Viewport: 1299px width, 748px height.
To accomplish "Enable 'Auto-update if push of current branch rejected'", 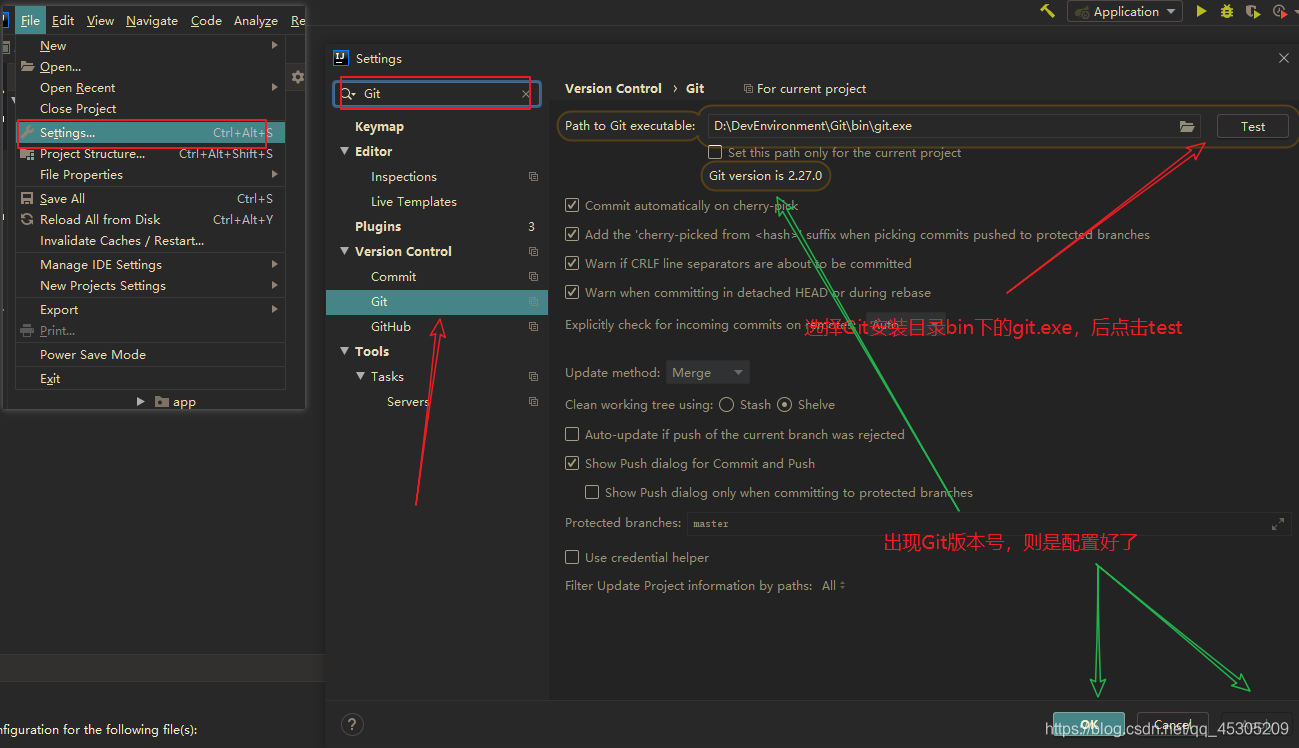I will click(572, 434).
